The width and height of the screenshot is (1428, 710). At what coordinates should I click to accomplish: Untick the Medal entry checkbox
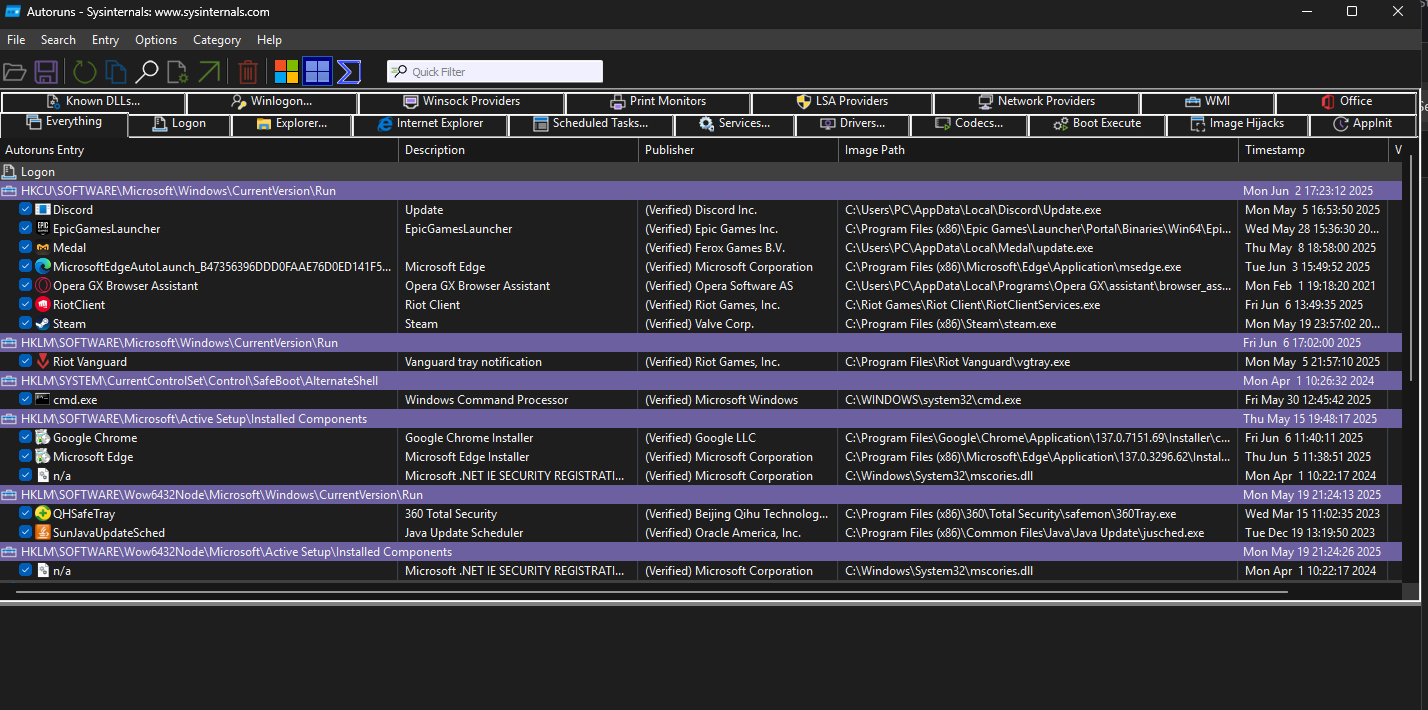point(26,248)
